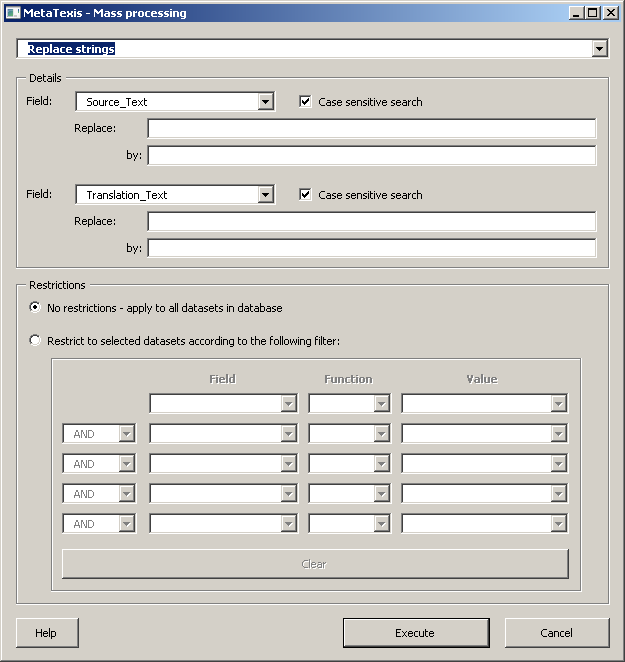
Task: Open the first AND operator dropdown
Action: click(x=126, y=434)
